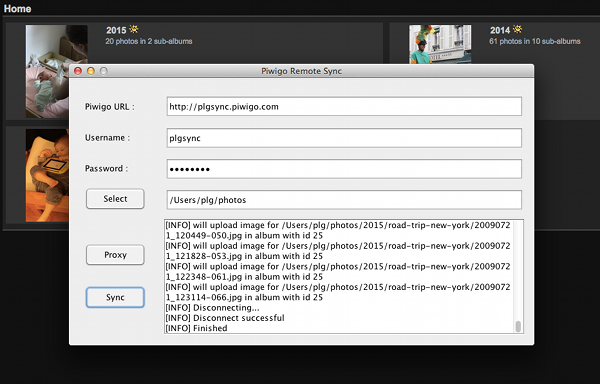600x384 pixels.
Task: Click the /Users/plg/photos folder path field
Action: click(x=344, y=200)
